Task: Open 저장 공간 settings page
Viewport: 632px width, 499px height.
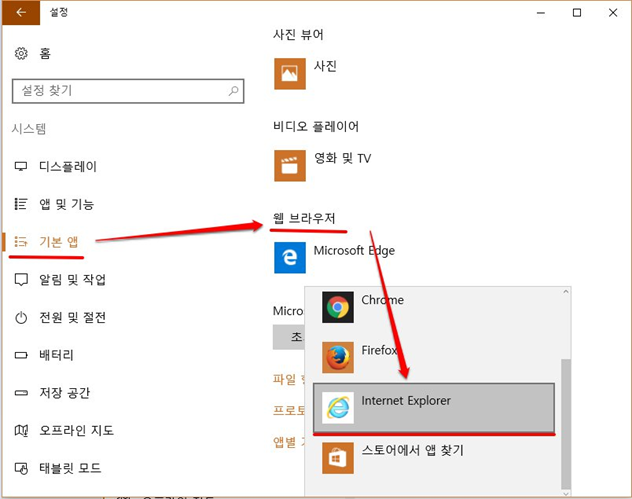Action: pyautogui.click(x=64, y=393)
